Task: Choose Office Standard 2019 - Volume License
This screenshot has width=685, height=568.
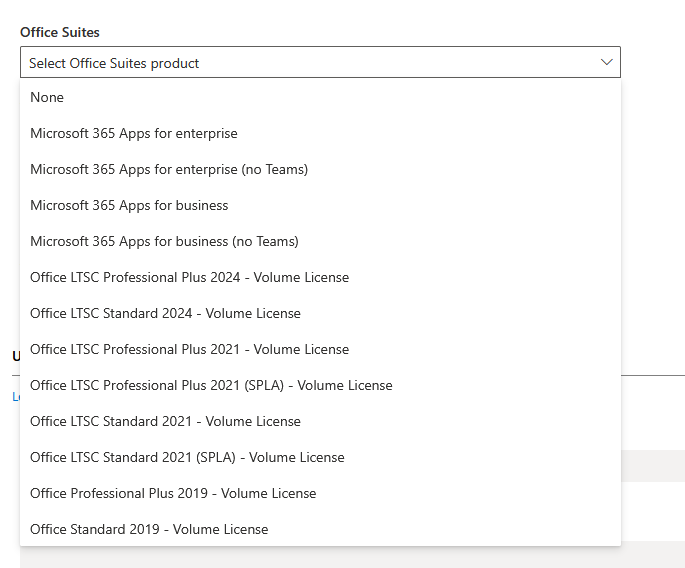Action: [x=149, y=529]
